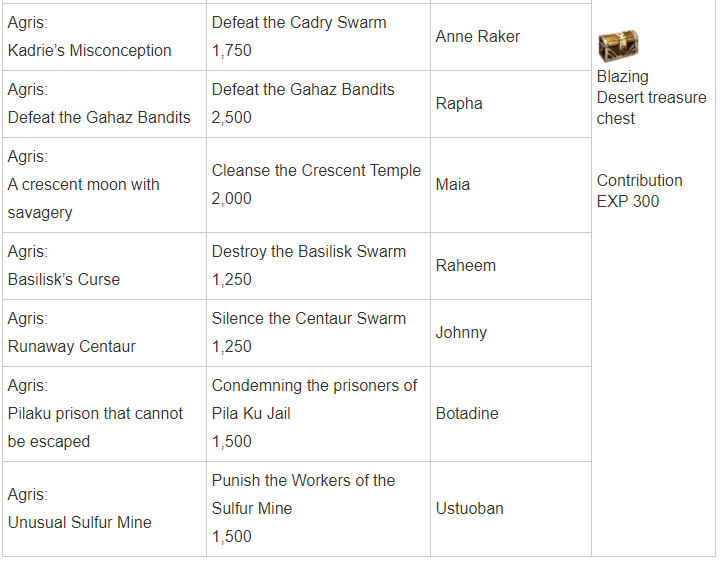Select the Basilisk's Curse quest cell
Viewport: 721px width, 562px height.
pos(104,266)
